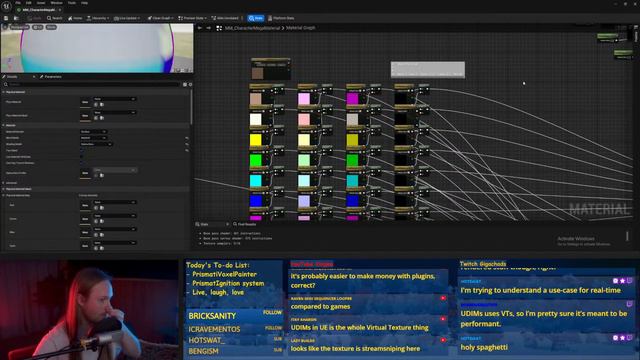Viewport: 640px width, 360px height.
Task: Toggle Hide Unrelated nodes
Action: point(225,18)
